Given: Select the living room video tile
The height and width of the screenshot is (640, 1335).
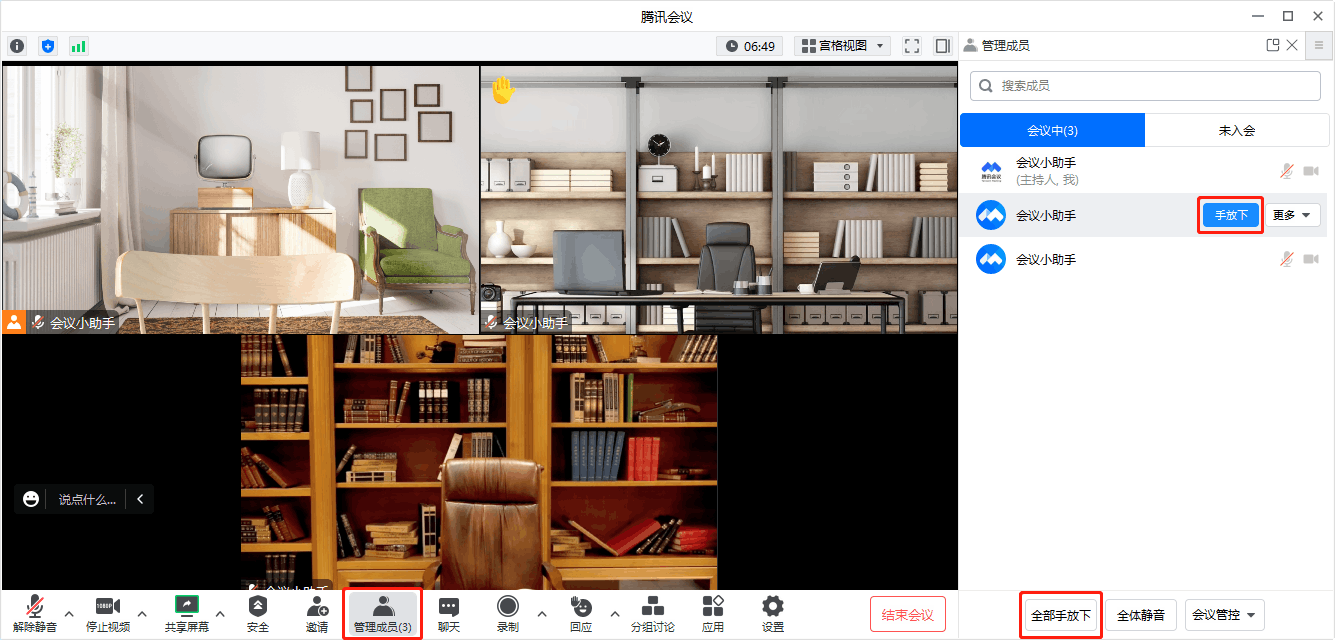Looking at the screenshot, I should pos(240,199).
